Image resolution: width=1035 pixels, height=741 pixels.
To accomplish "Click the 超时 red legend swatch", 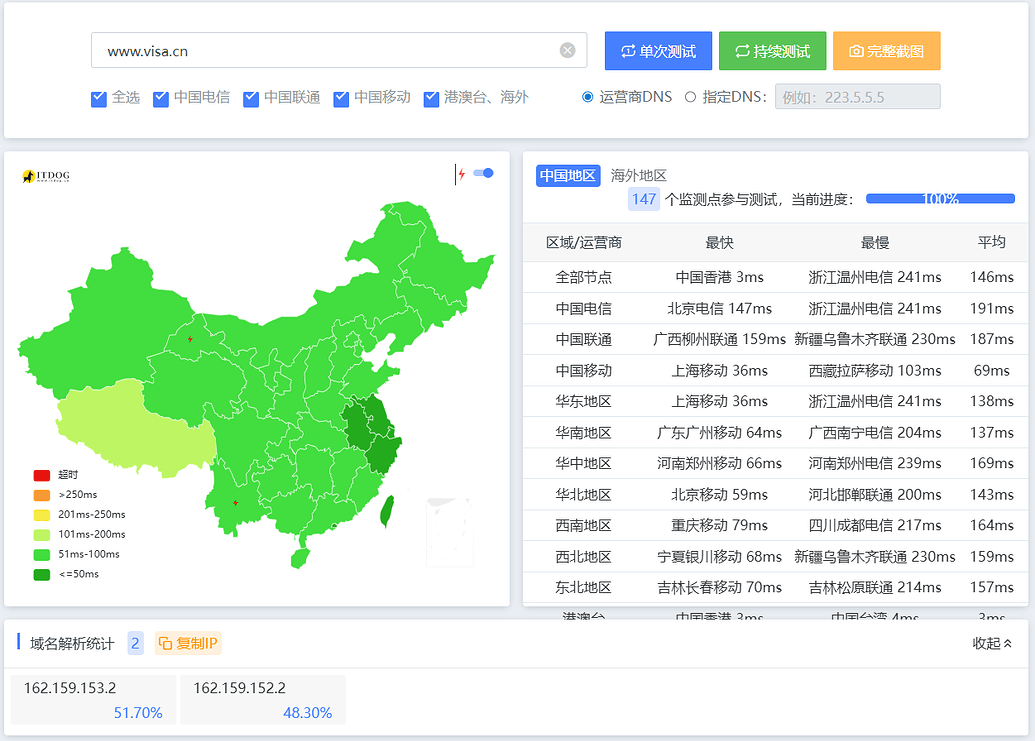I will 42,475.
